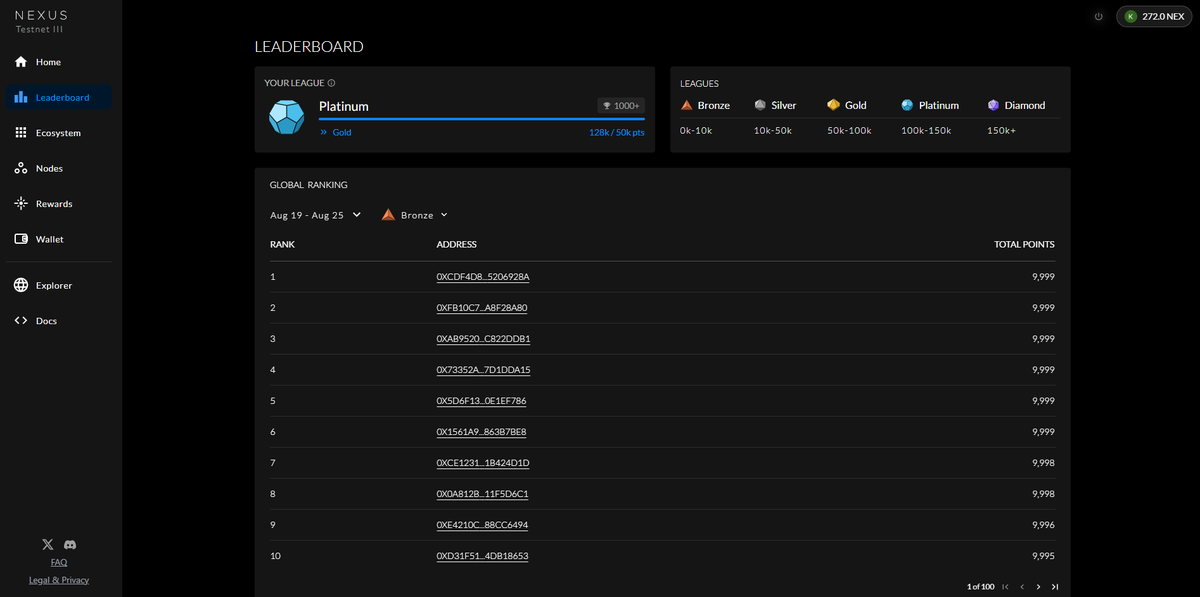
Task: Click the 128k / 50k pts text
Action: 617,132
